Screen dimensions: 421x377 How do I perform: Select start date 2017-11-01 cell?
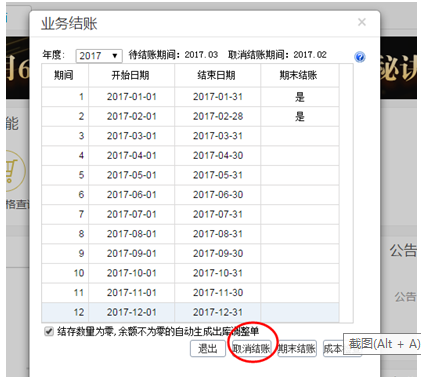pyautogui.click(x=131, y=293)
